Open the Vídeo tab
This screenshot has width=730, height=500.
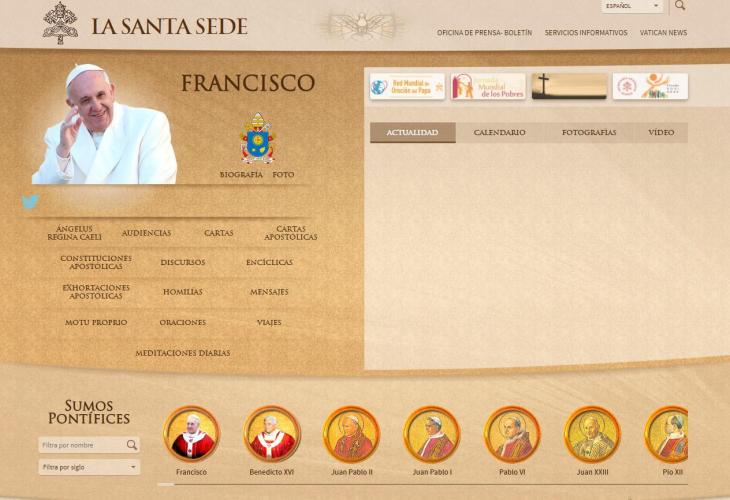point(661,133)
